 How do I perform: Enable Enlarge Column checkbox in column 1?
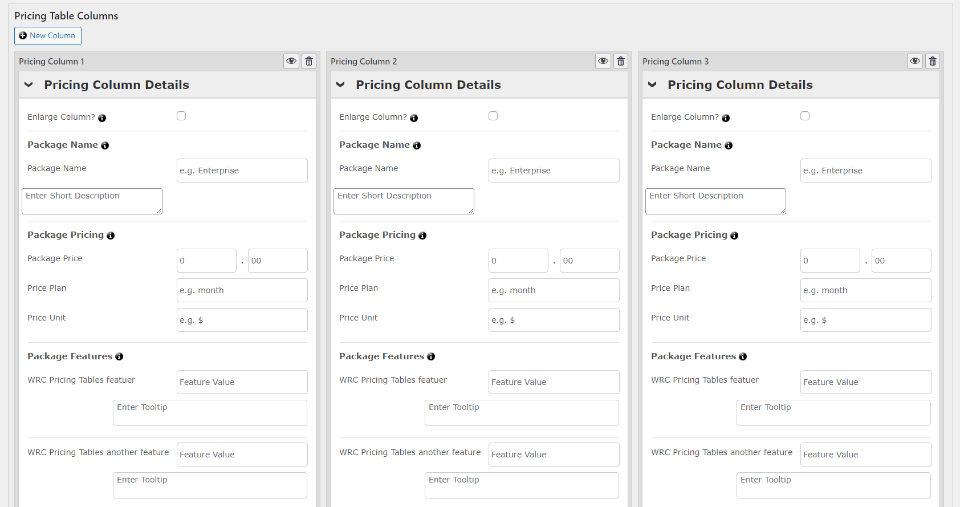(181, 116)
